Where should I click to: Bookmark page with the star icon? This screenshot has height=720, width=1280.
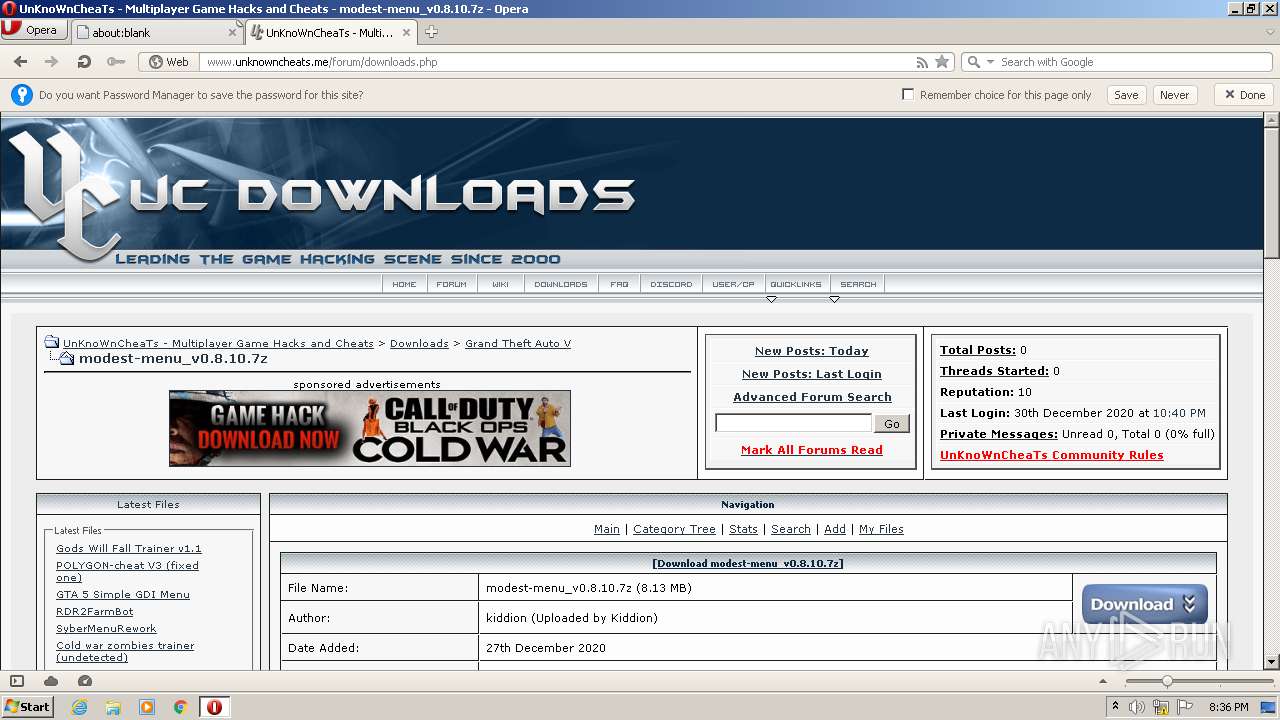[942, 62]
